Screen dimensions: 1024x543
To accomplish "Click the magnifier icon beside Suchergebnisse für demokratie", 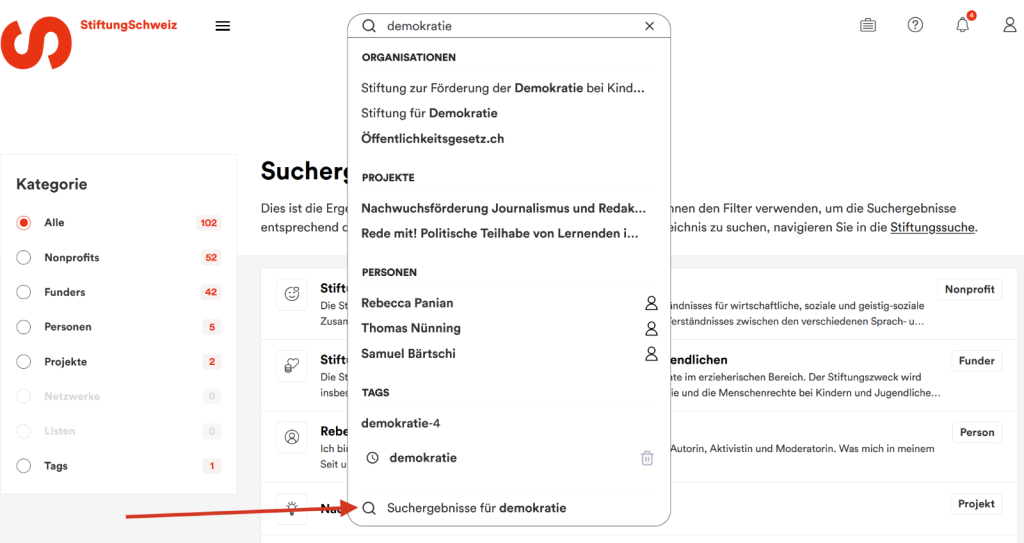I will coord(369,508).
